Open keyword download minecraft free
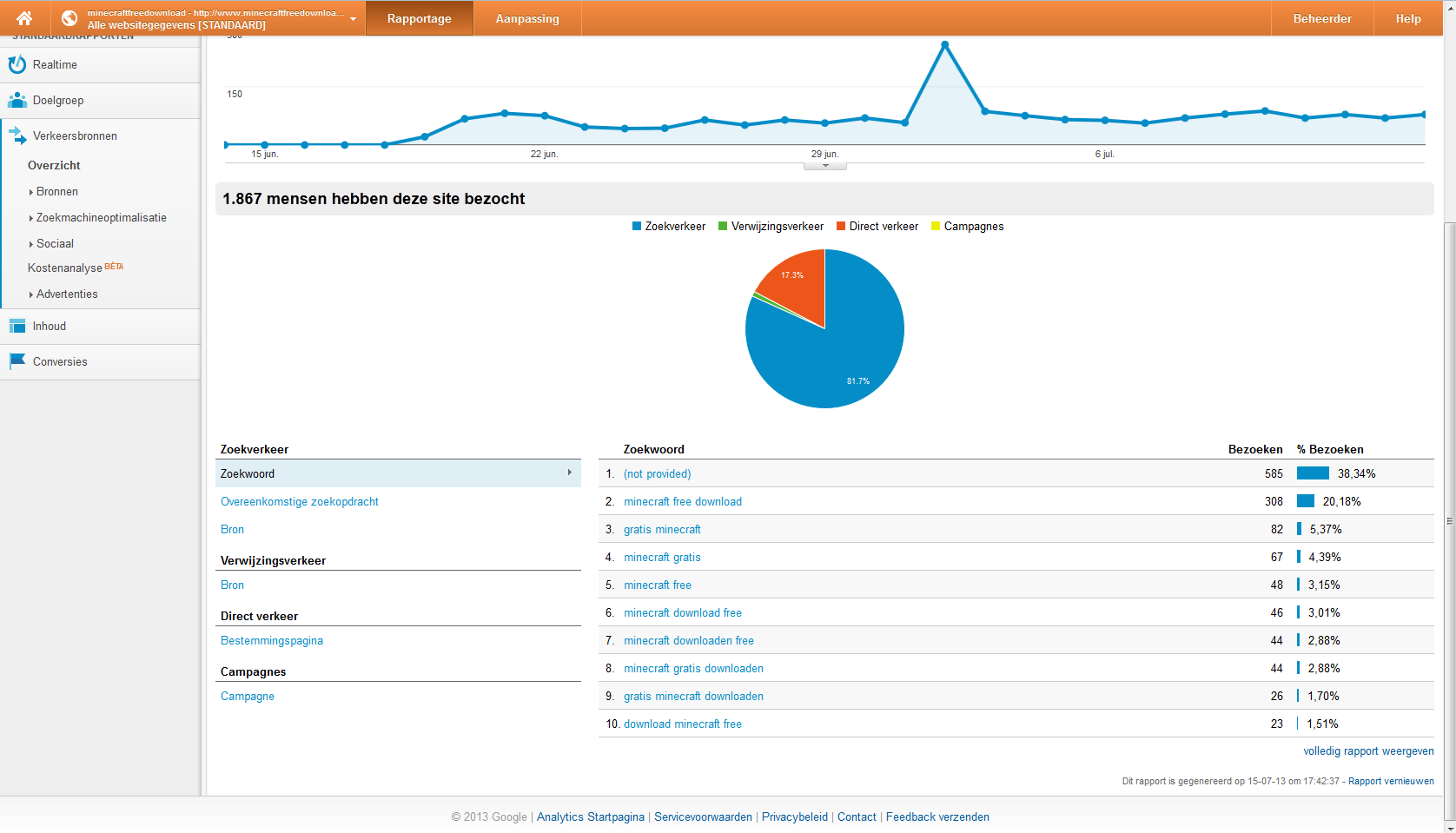 [683, 724]
